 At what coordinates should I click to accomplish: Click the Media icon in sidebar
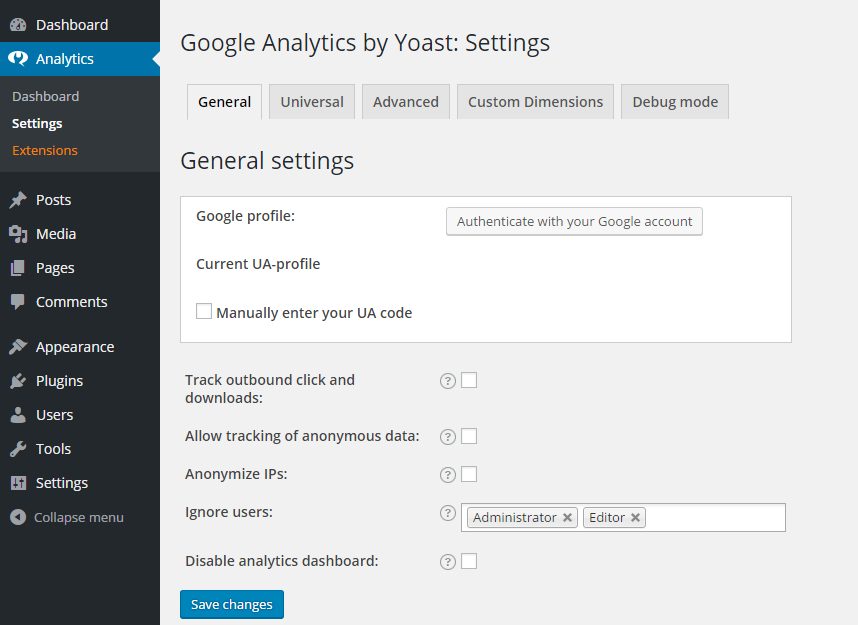click(18, 234)
